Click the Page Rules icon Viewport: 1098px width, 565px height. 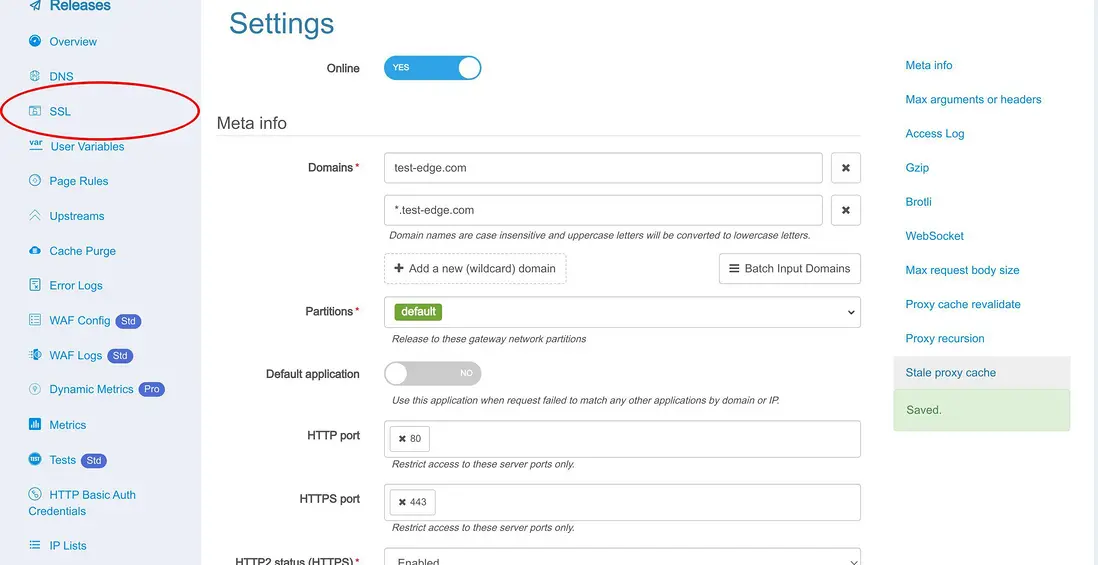pyautogui.click(x=35, y=181)
